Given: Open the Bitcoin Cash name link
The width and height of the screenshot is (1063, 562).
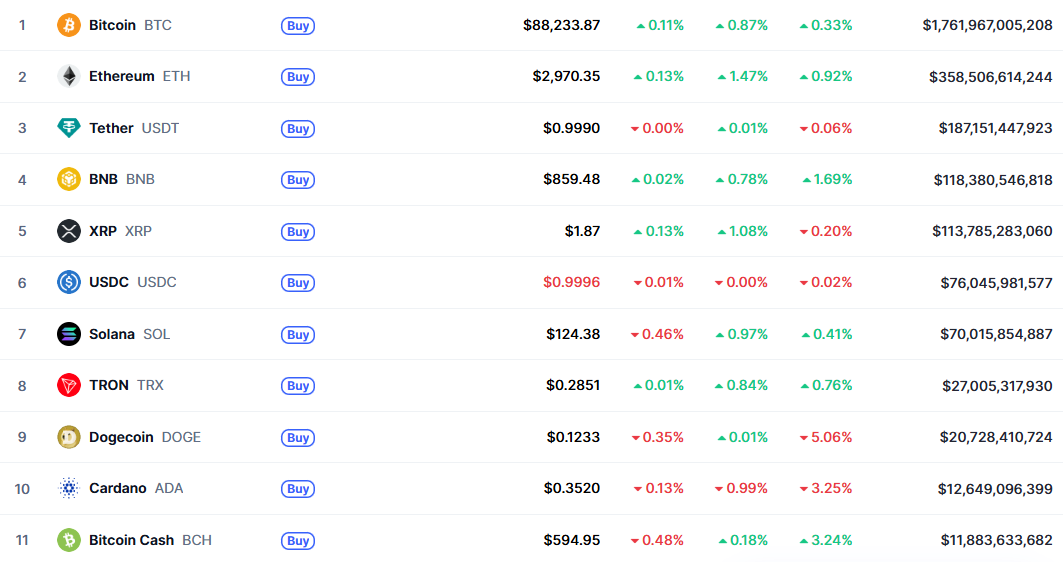Looking at the screenshot, I should tap(132, 540).
